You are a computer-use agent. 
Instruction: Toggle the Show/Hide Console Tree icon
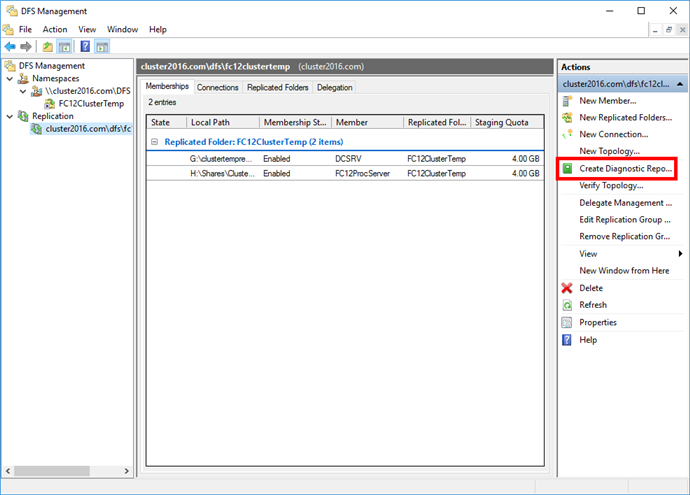pos(64,46)
